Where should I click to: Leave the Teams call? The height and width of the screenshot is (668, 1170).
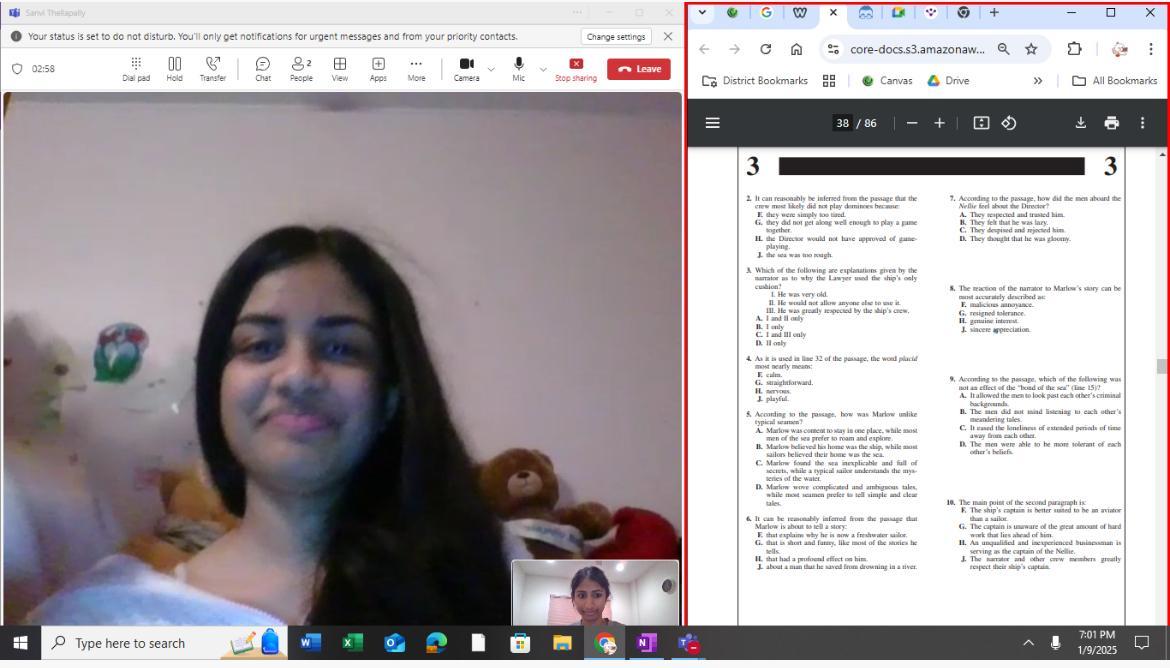pyautogui.click(x=639, y=69)
